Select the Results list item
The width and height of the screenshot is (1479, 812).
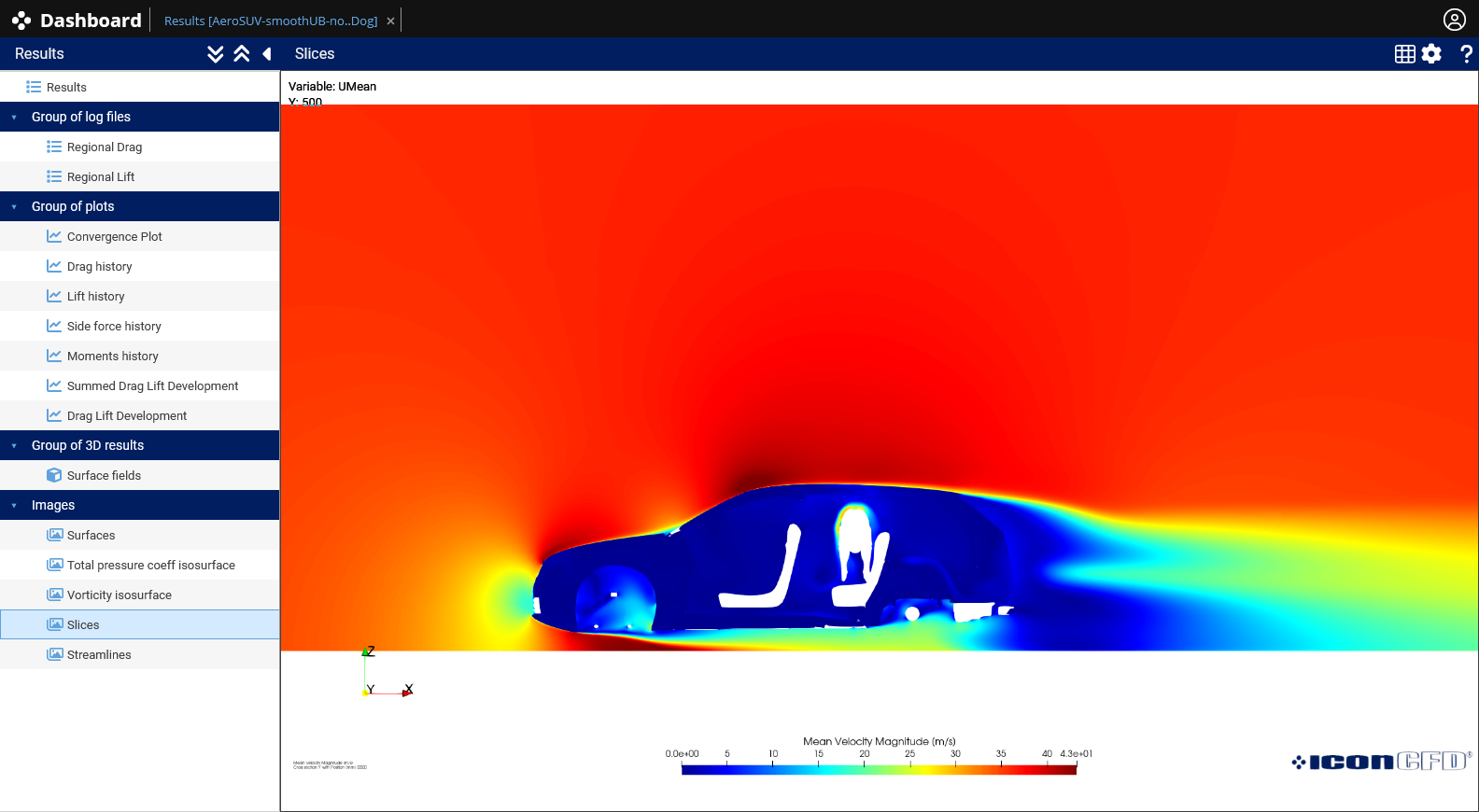(x=140, y=87)
